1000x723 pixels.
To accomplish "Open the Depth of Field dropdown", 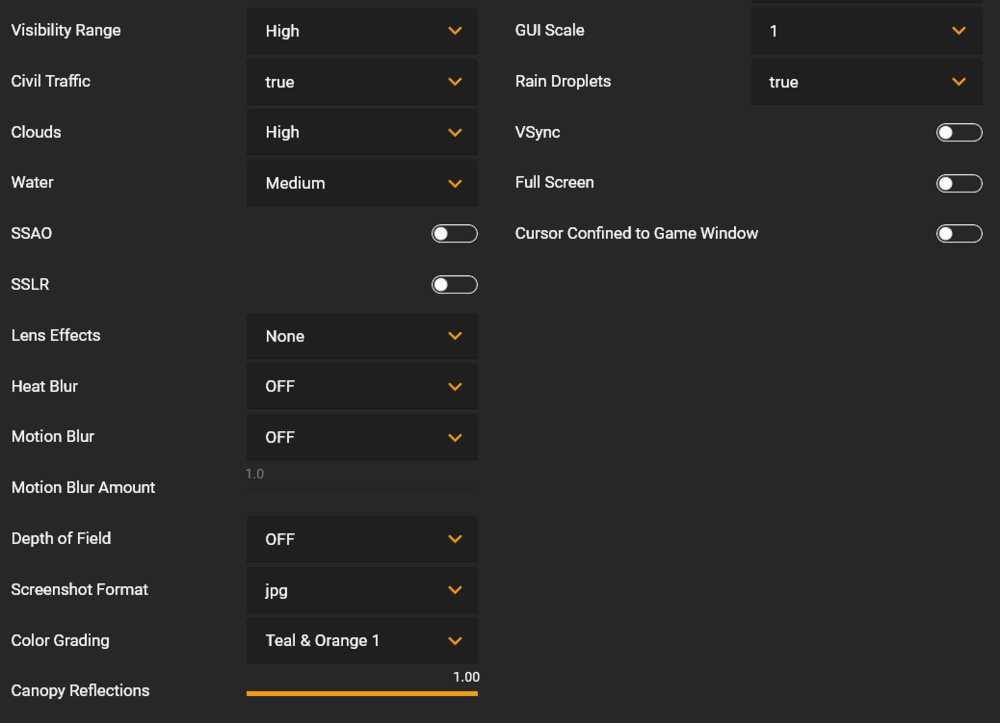I will point(361,539).
